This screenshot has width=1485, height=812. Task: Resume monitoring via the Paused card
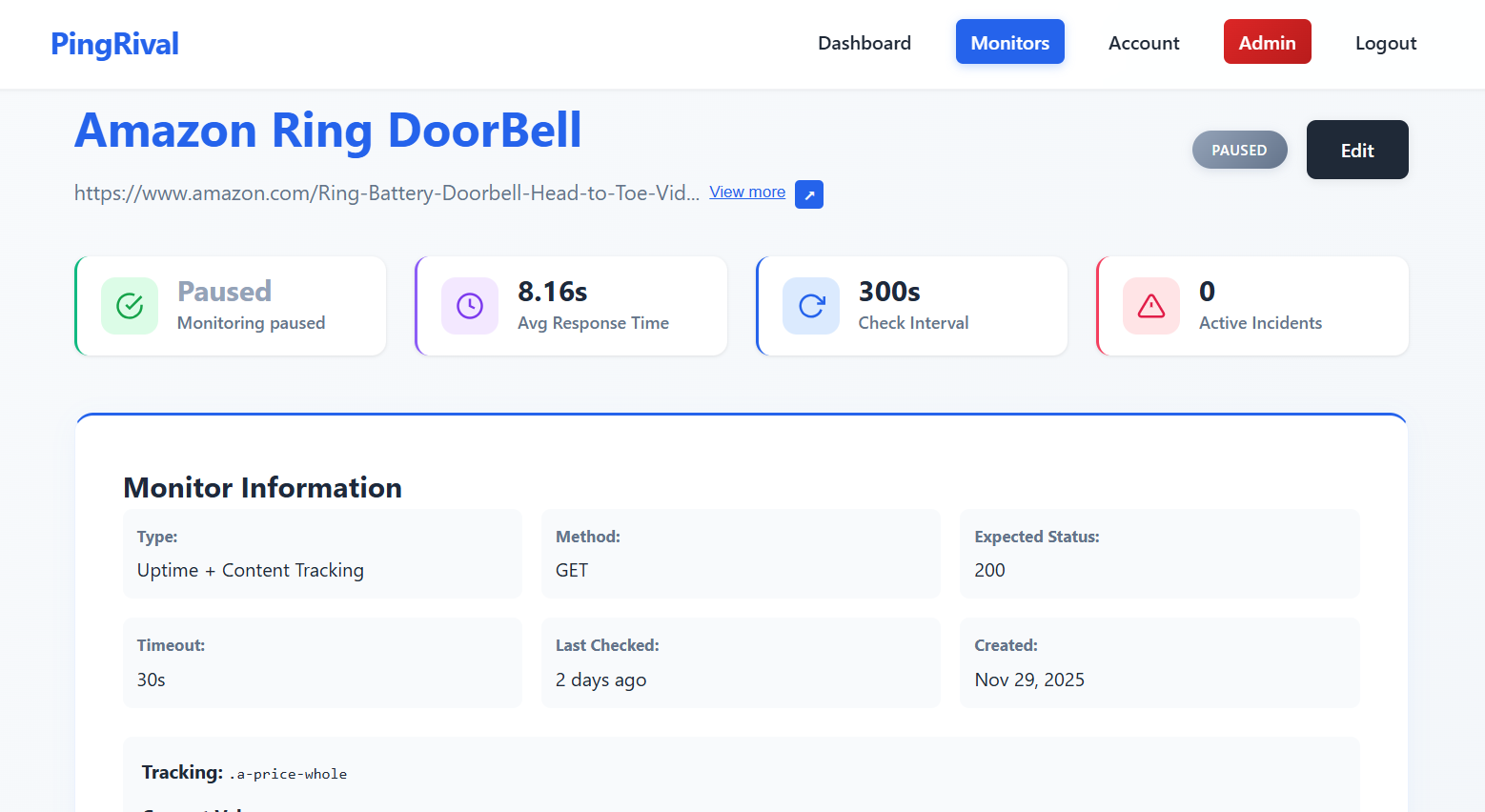tap(229, 306)
